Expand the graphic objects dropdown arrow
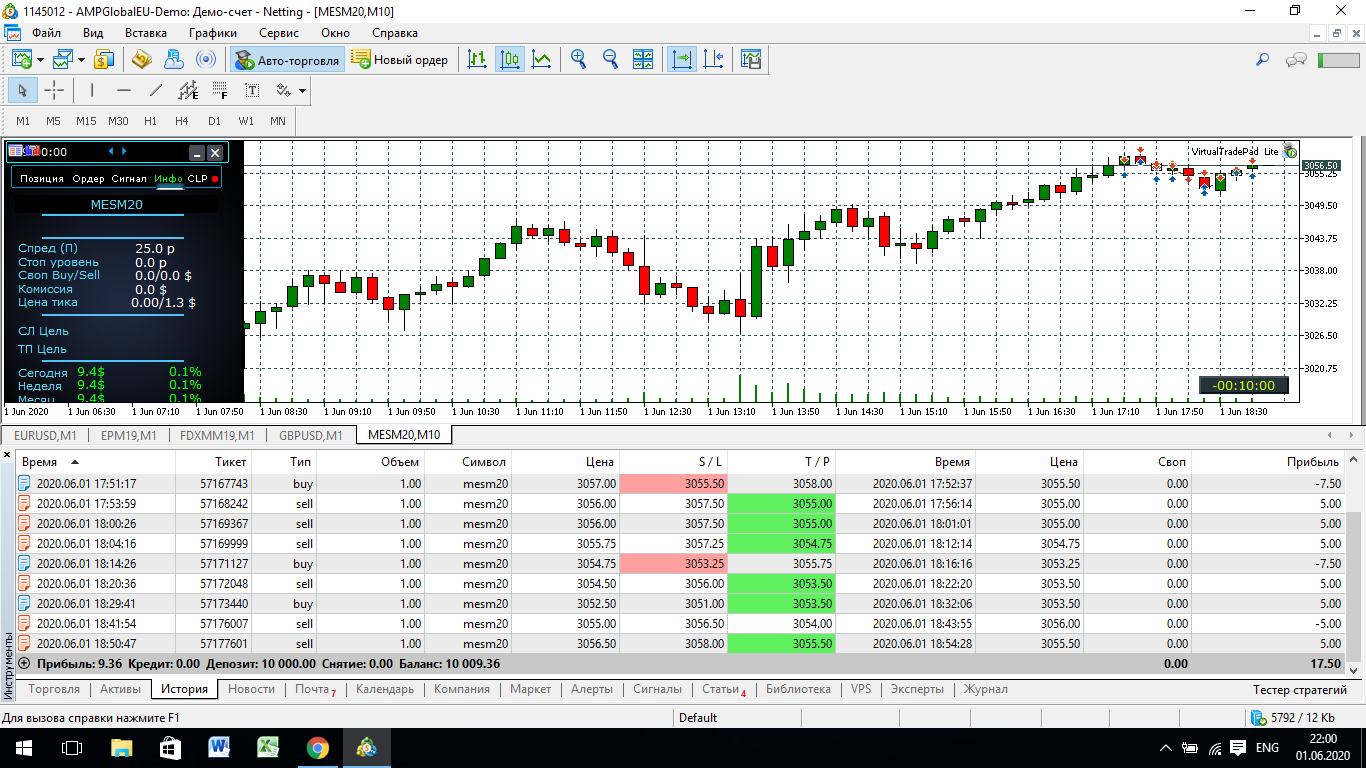Image resolution: width=1366 pixels, height=768 pixels. 302,91
